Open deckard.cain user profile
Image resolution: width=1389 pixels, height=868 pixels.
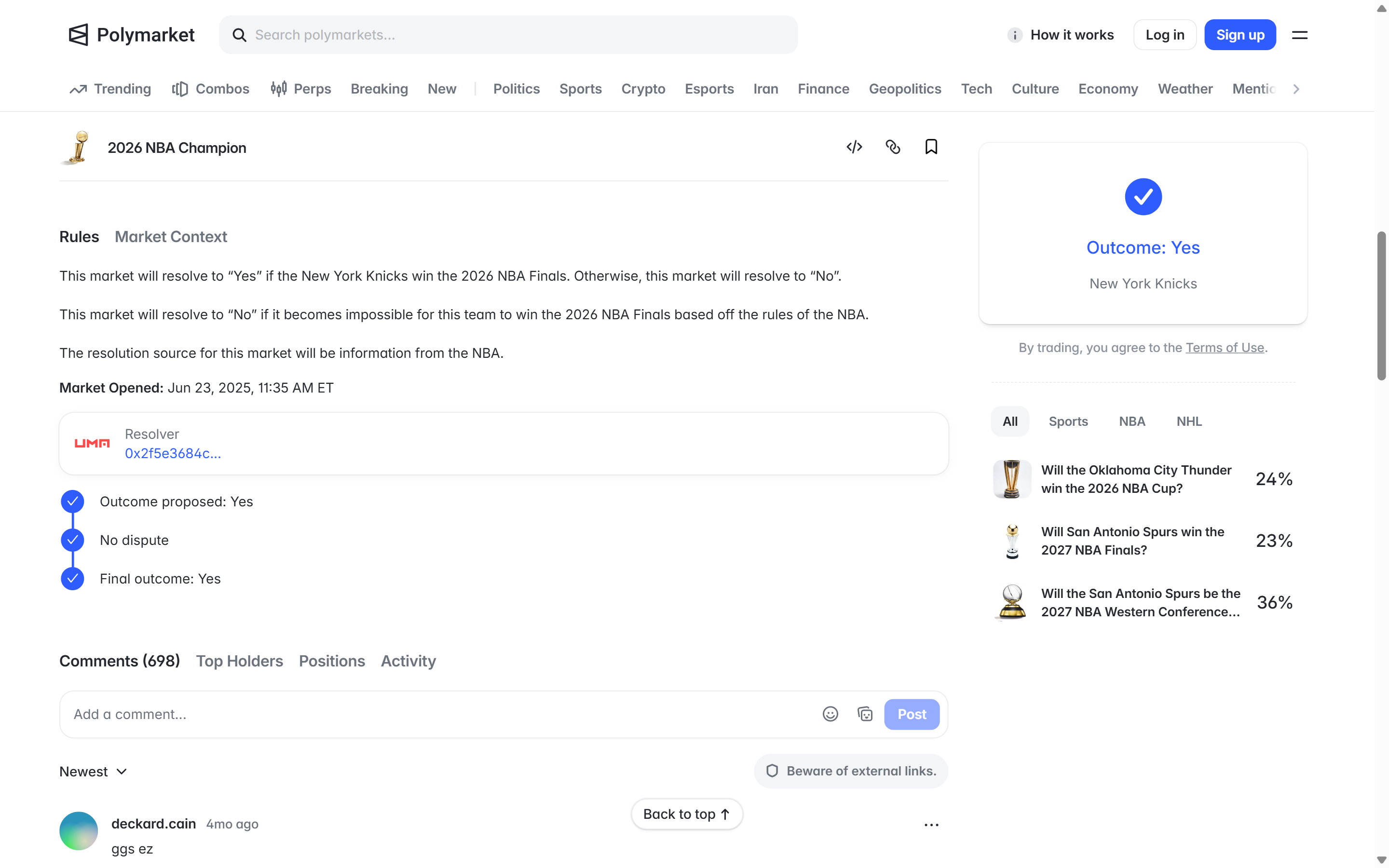point(153,824)
